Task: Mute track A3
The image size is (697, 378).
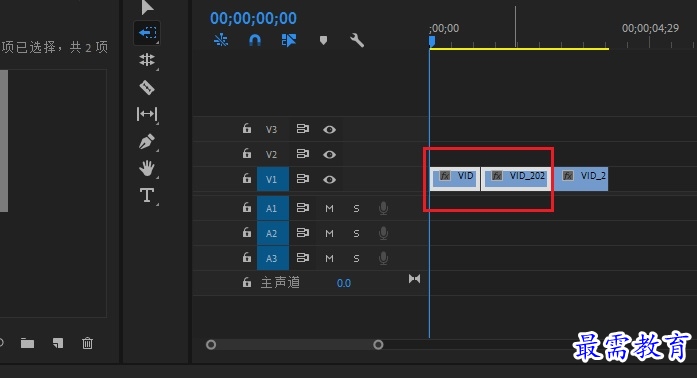Action: coord(329,258)
